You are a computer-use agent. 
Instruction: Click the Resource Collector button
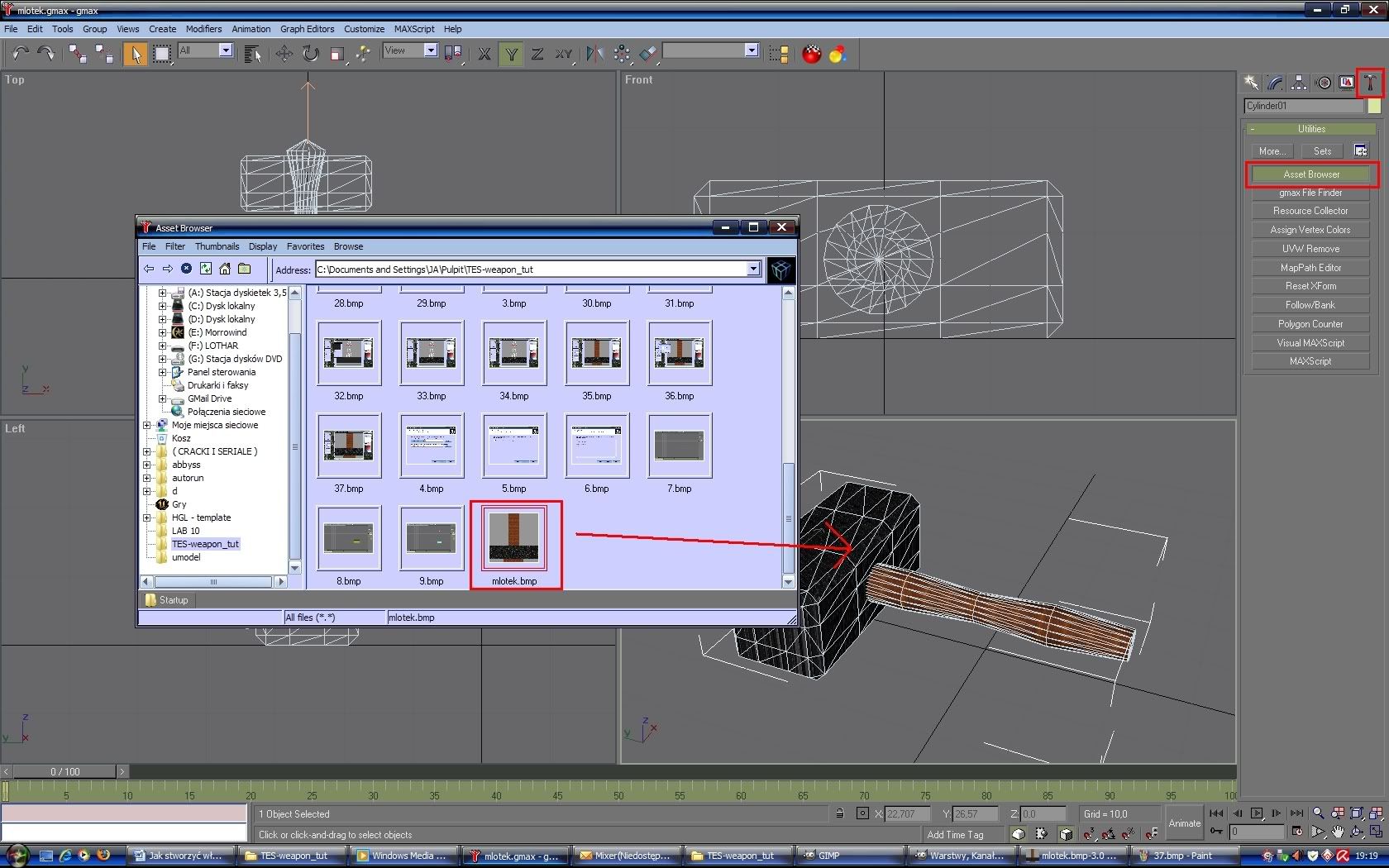(x=1310, y=211)
